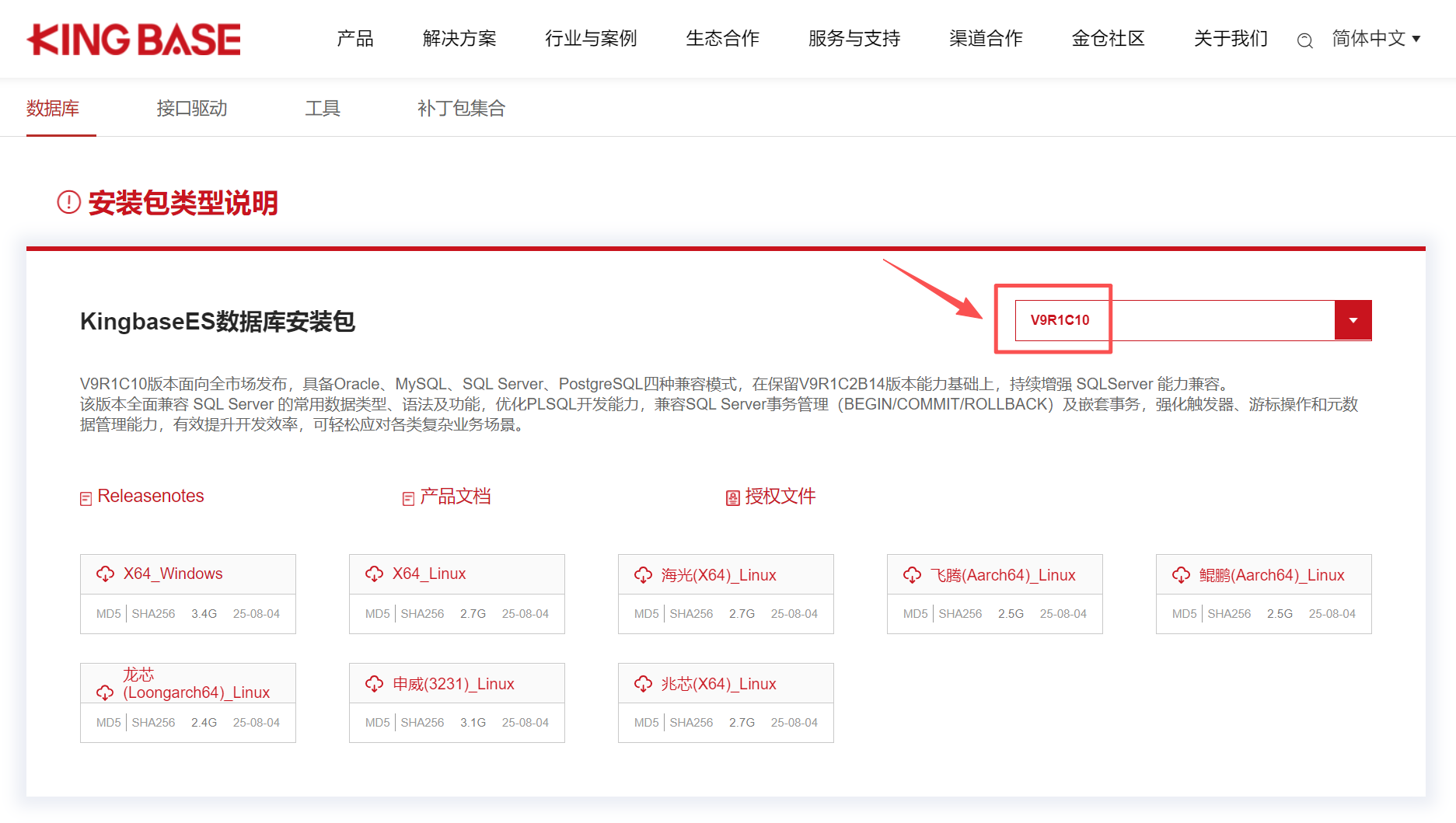Switch to the 工具 tab
Viewport: 1456px width, 823px height.
tap(322, 108)
